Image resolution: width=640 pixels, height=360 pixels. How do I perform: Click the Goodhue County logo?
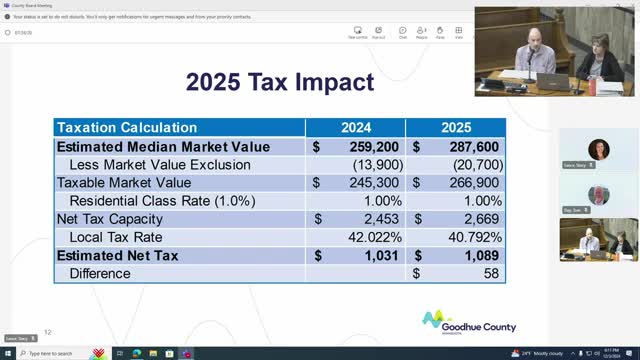469,322
